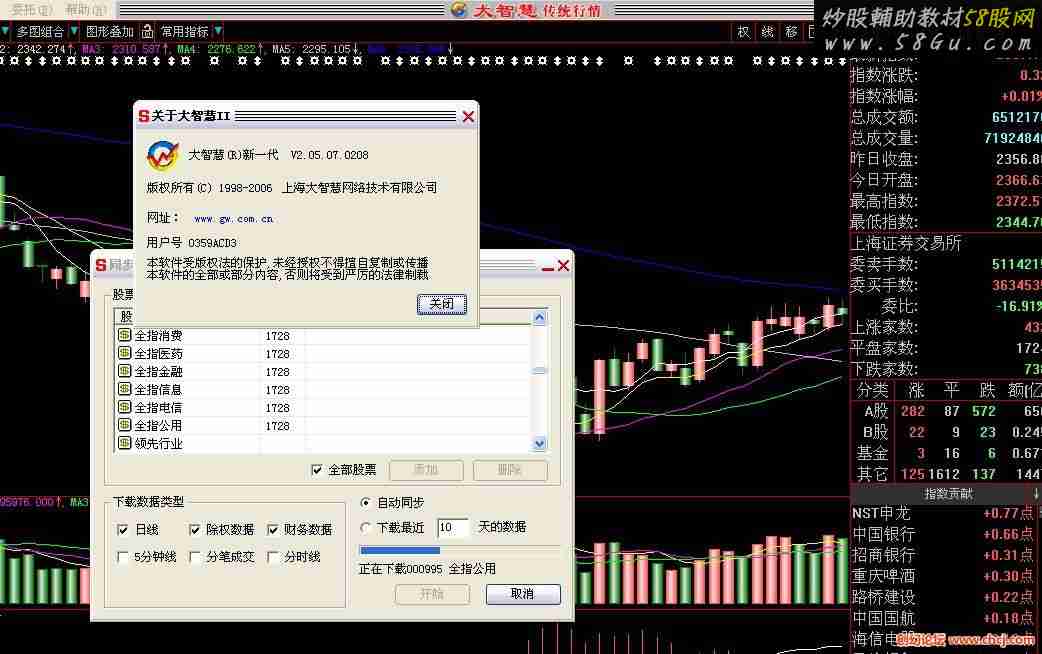Open the 帮助 menu
Image resolution: width=1042 pixels, height=654 pixels.
point(85,9)
